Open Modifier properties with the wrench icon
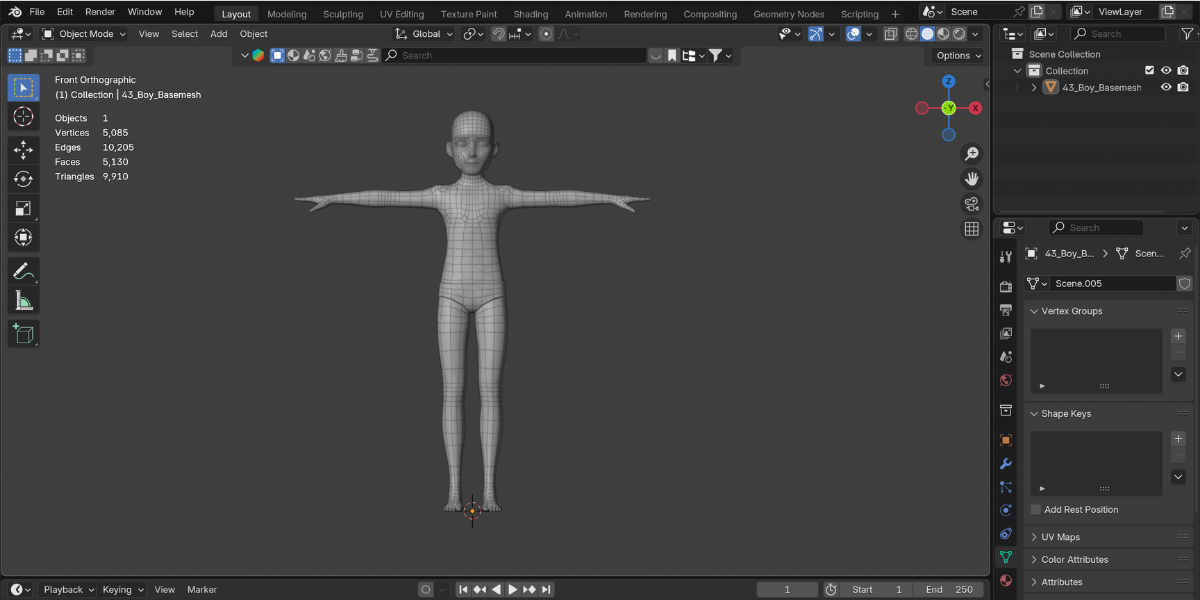 point(1006,463)
